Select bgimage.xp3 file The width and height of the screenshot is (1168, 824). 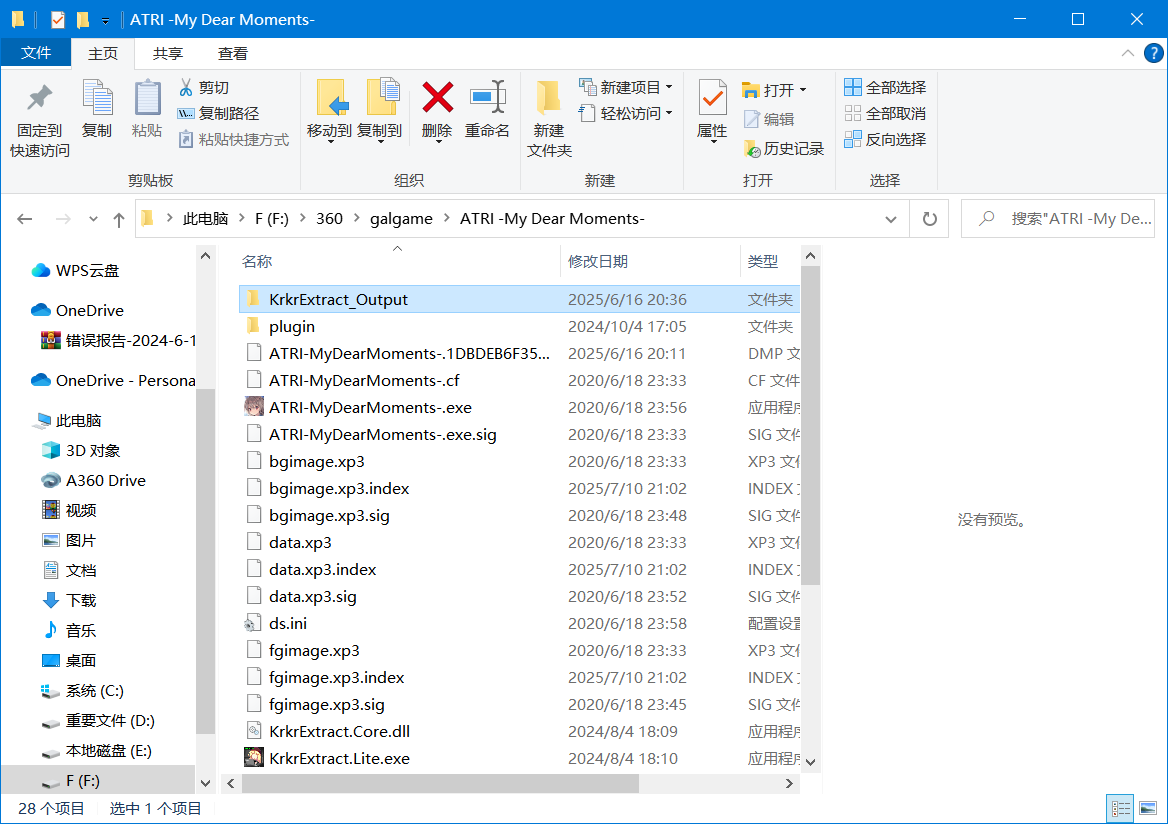click(519, 461)
